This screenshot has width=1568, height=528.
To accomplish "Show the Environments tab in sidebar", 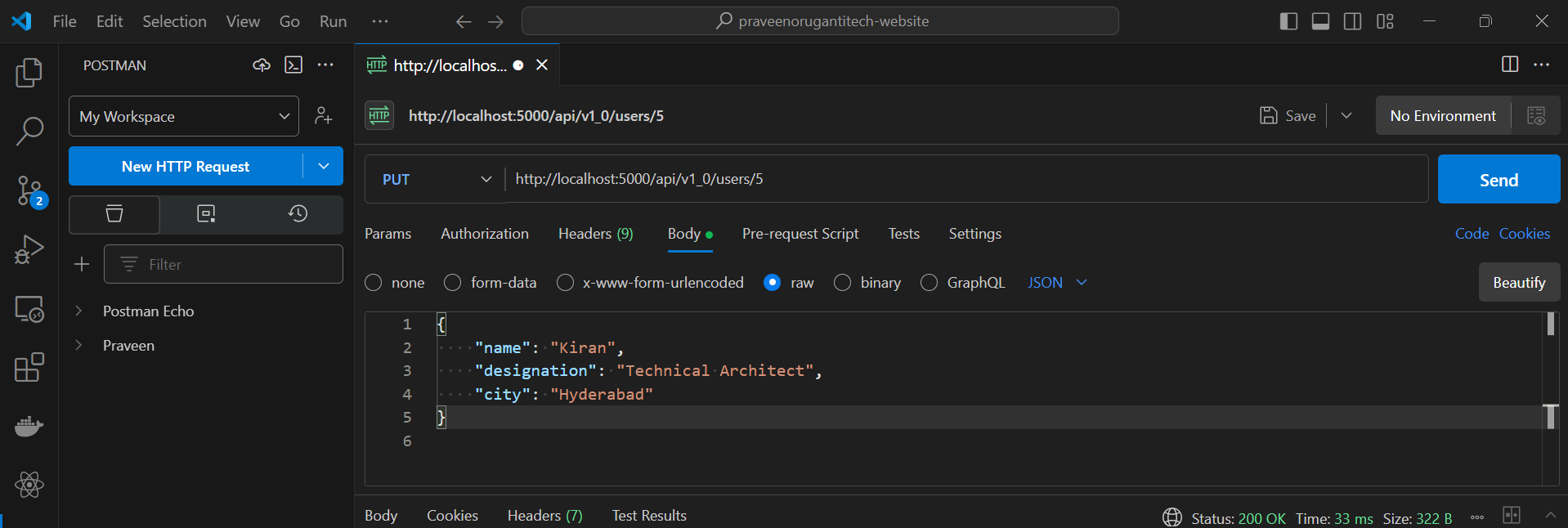I will [206, 214].
